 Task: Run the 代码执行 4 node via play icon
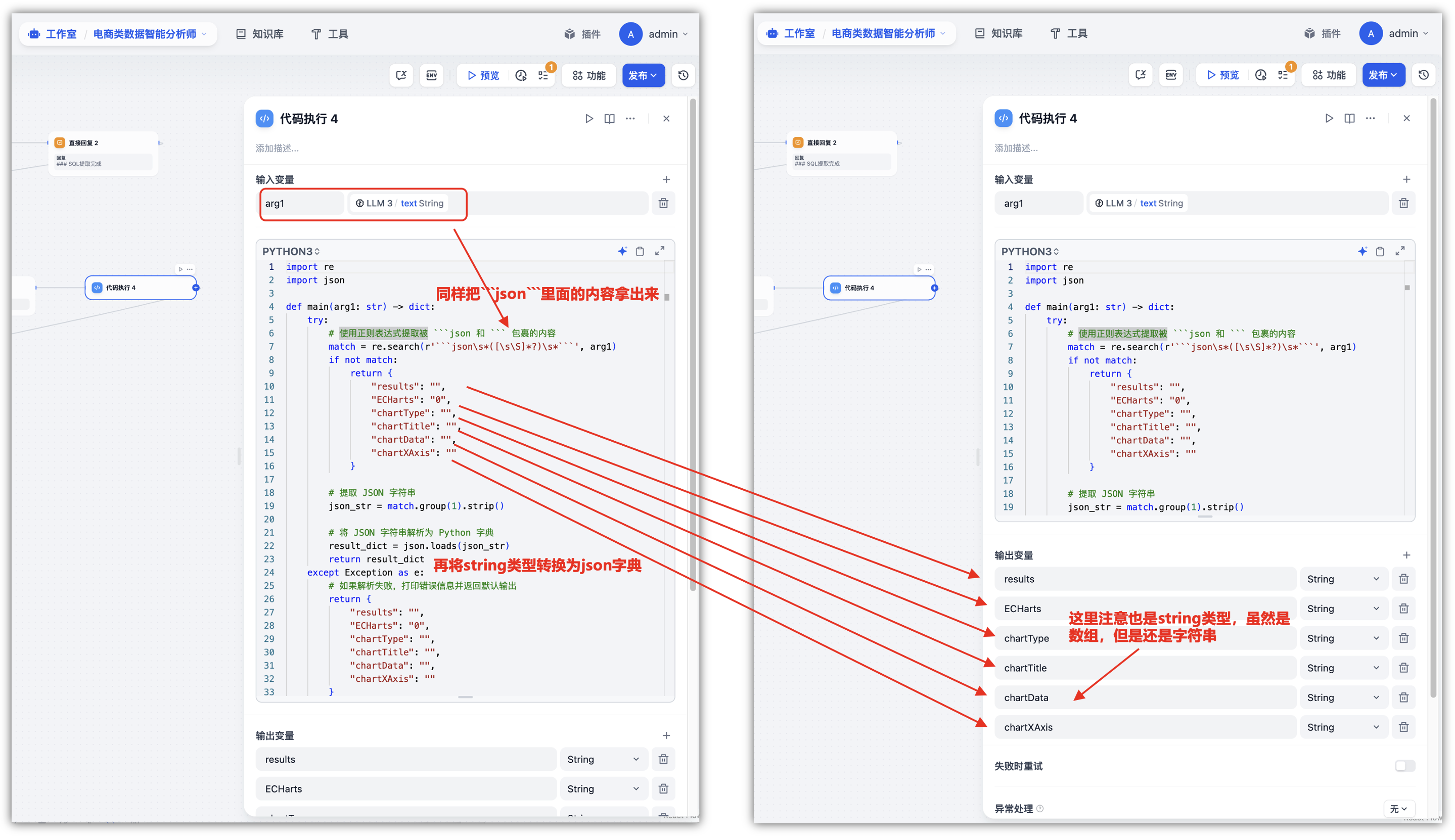click(x=588, y=119)
